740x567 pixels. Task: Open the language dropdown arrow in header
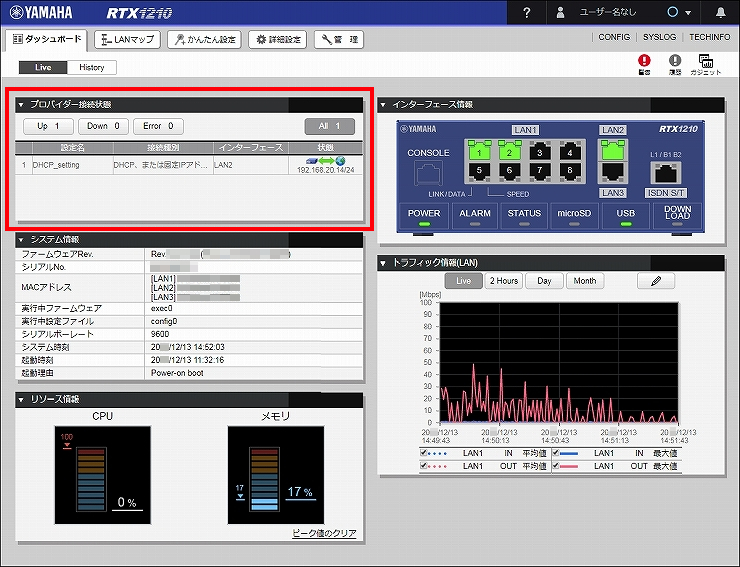pos(688,13)
